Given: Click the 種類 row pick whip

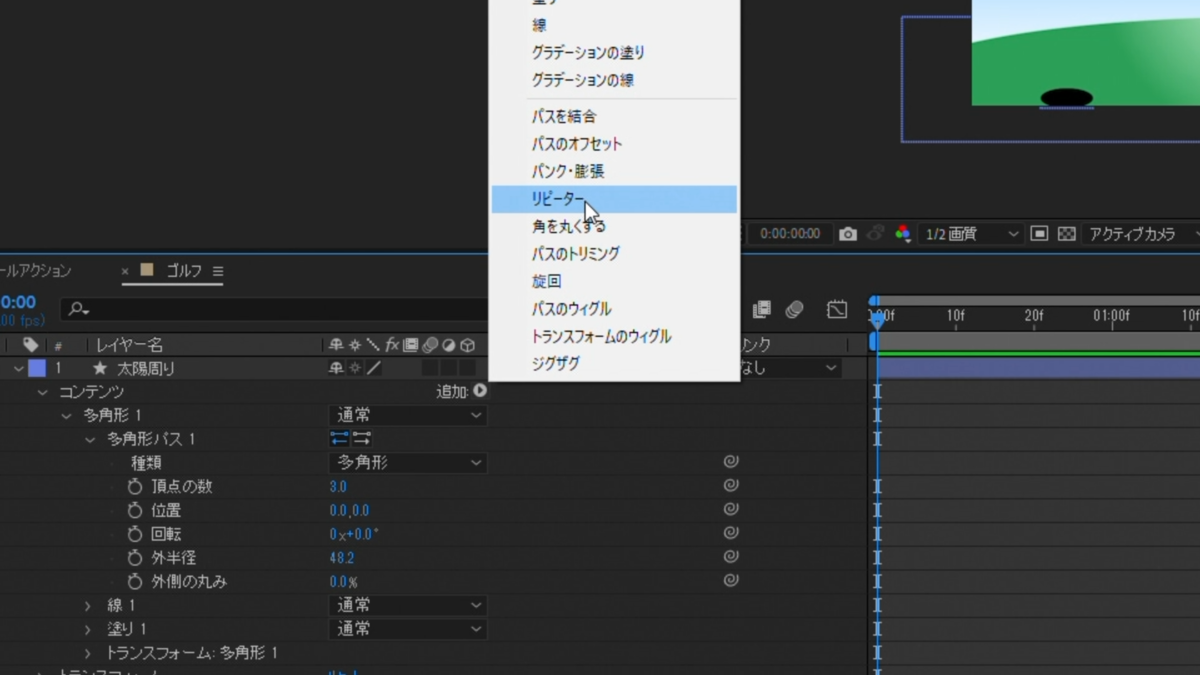Looking at the screenshot, I should (x=731, y=462).
